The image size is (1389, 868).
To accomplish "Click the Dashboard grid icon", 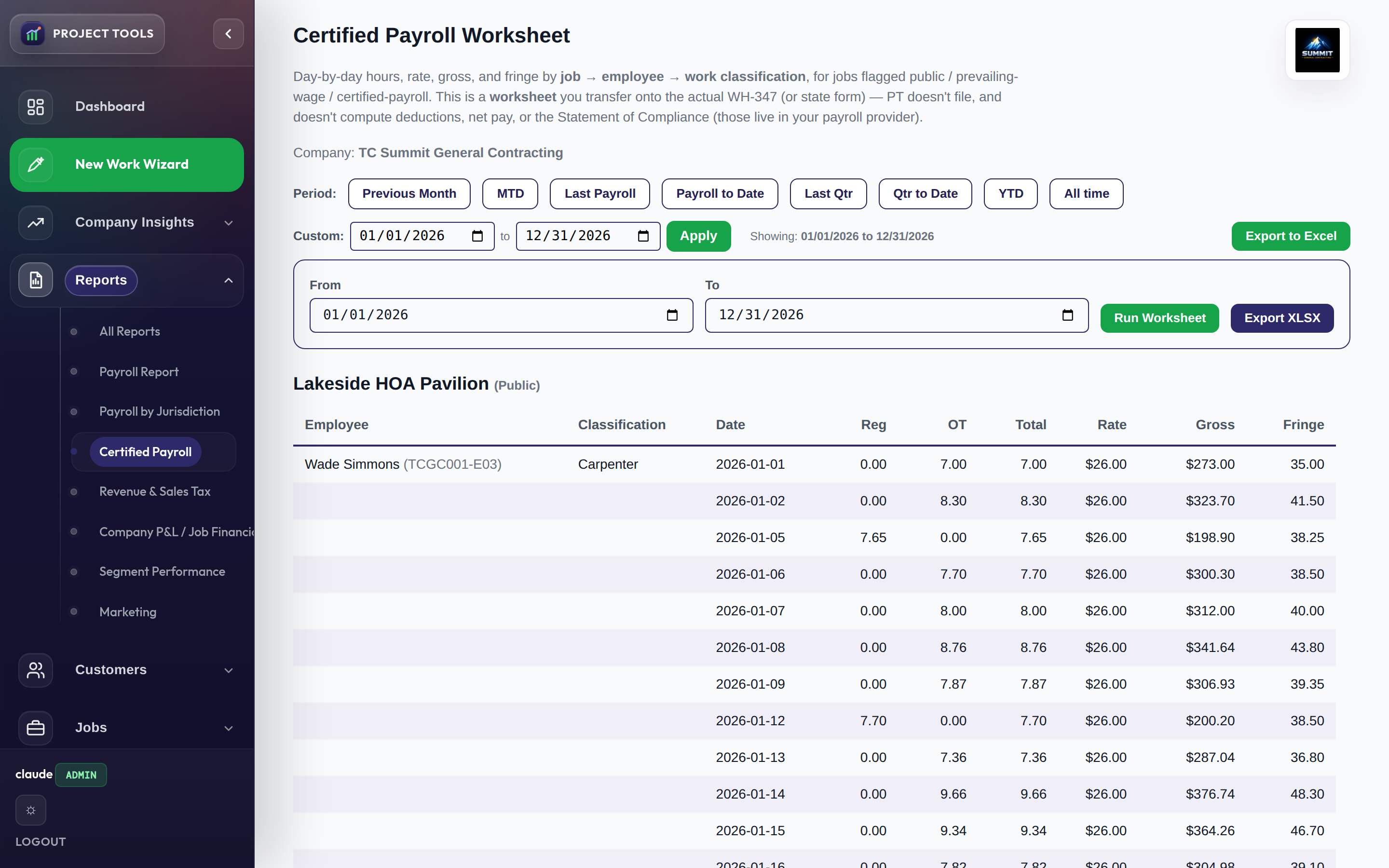I will [36, 107].
